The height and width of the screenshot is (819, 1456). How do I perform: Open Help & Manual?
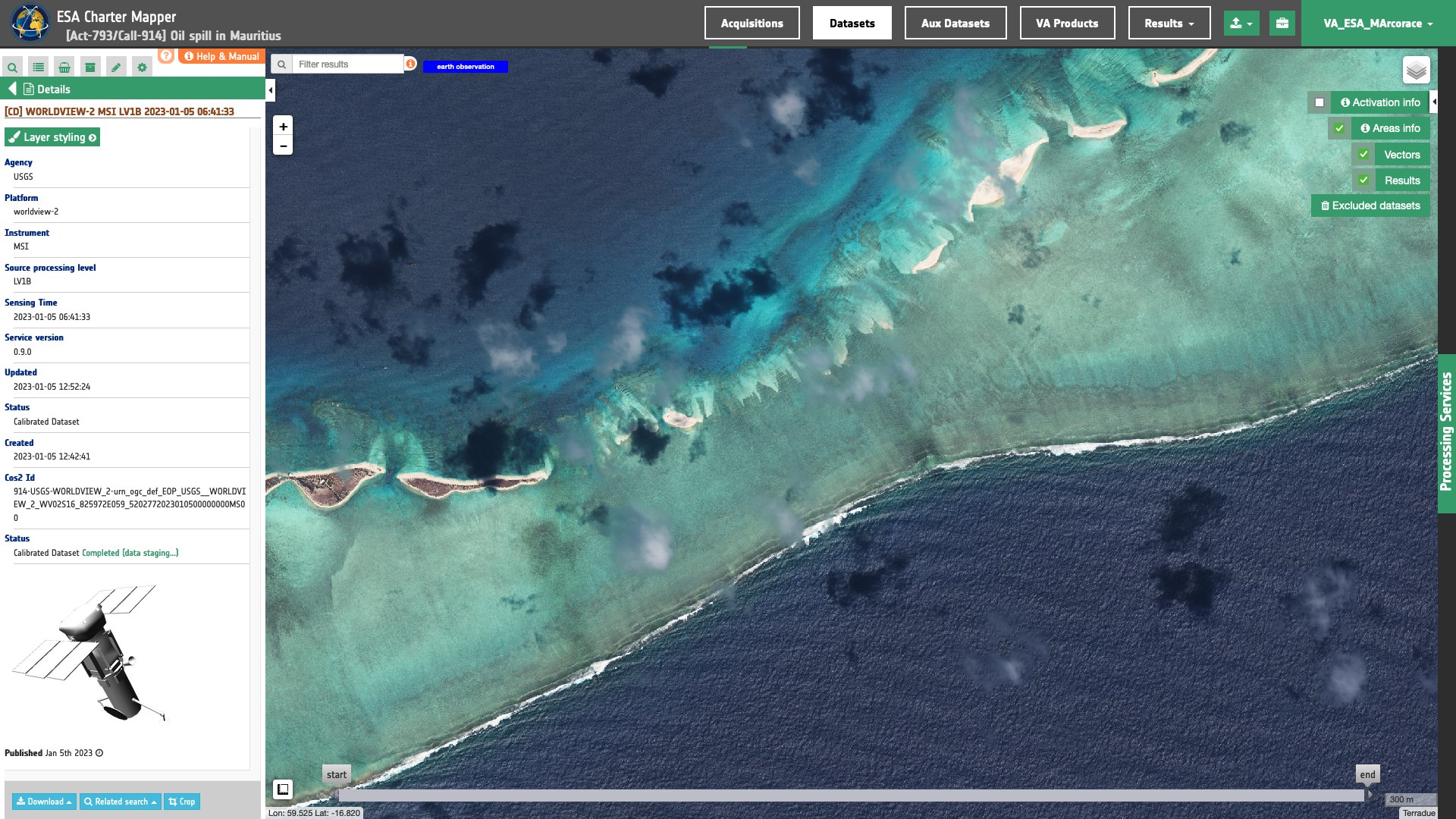tap(221, 56)
